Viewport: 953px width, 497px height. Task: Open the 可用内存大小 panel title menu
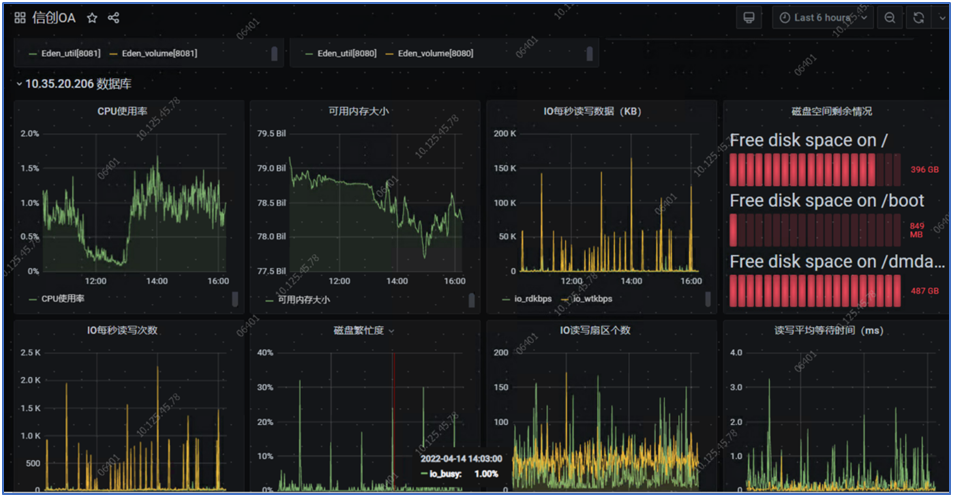tap(359, 111)
